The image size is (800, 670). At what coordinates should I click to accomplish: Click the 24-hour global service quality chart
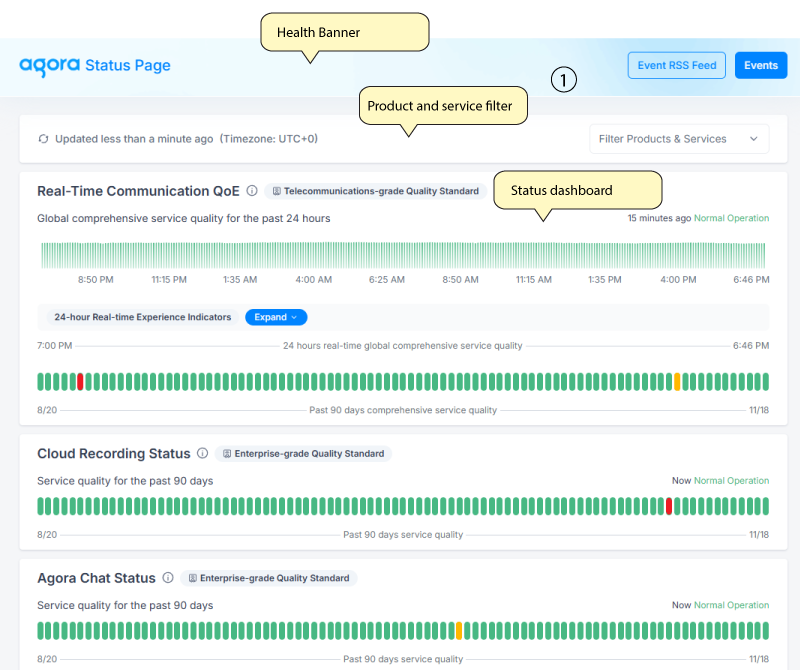[403, 255]
